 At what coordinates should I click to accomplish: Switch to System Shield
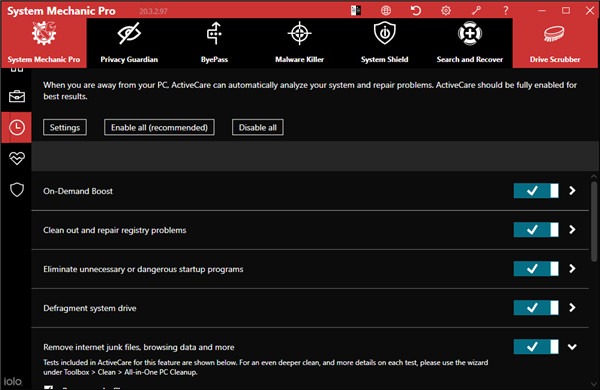click(x=384, y=43)
